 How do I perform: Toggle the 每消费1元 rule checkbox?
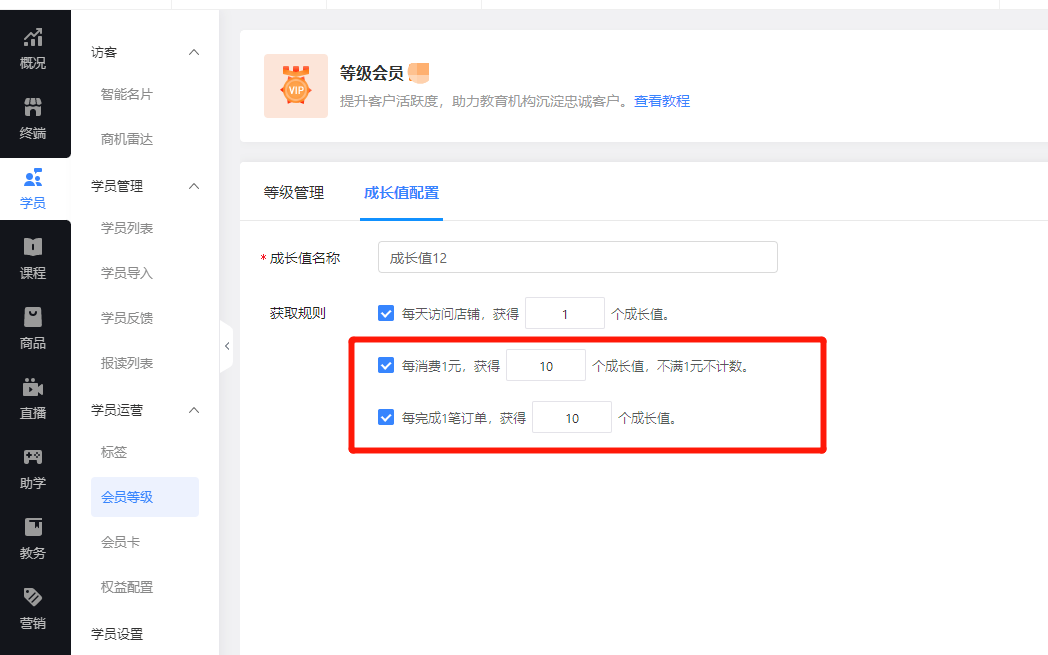click(x=386, y=365)
